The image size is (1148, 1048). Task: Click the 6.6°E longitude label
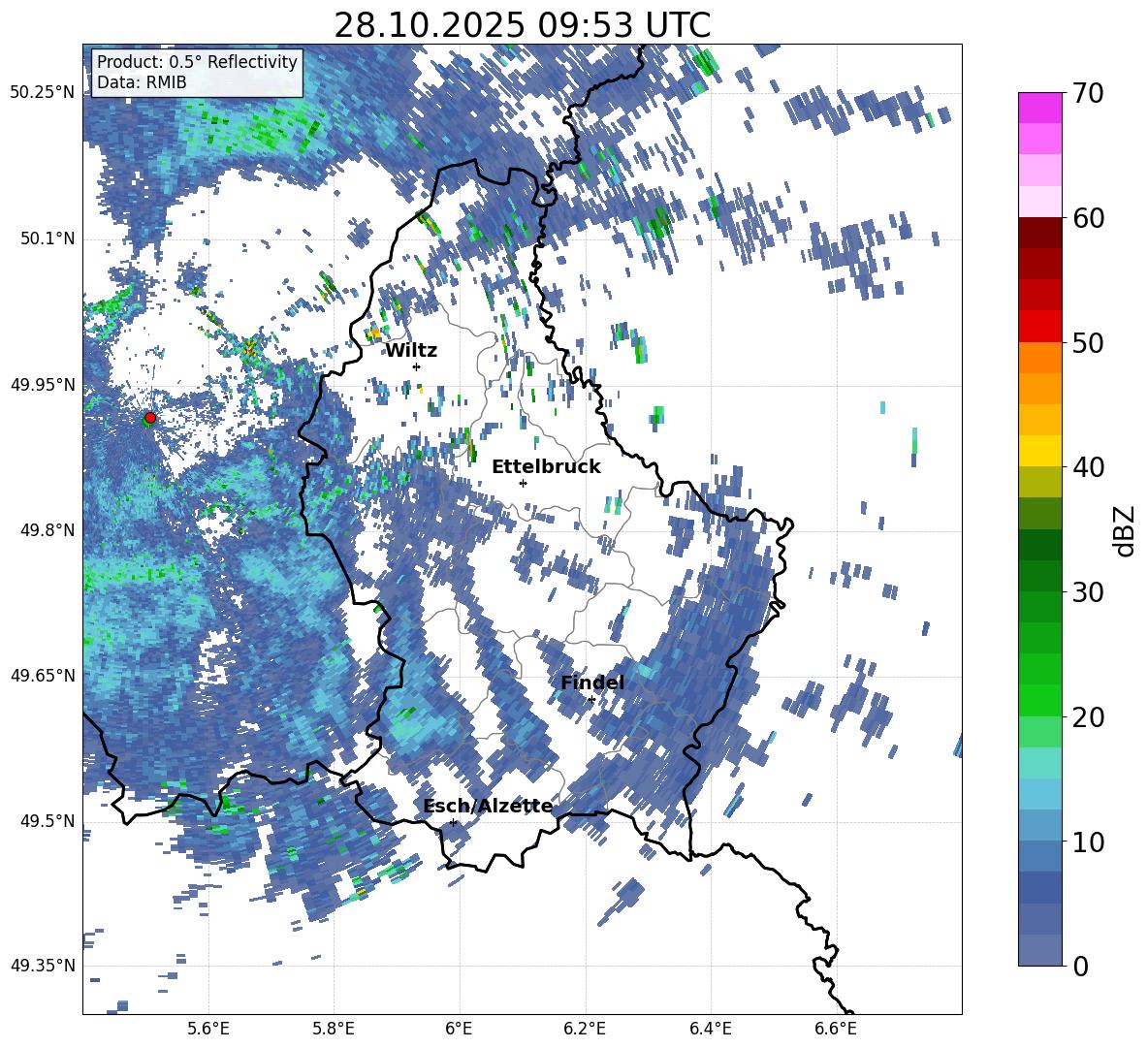tap(836, 1029)
